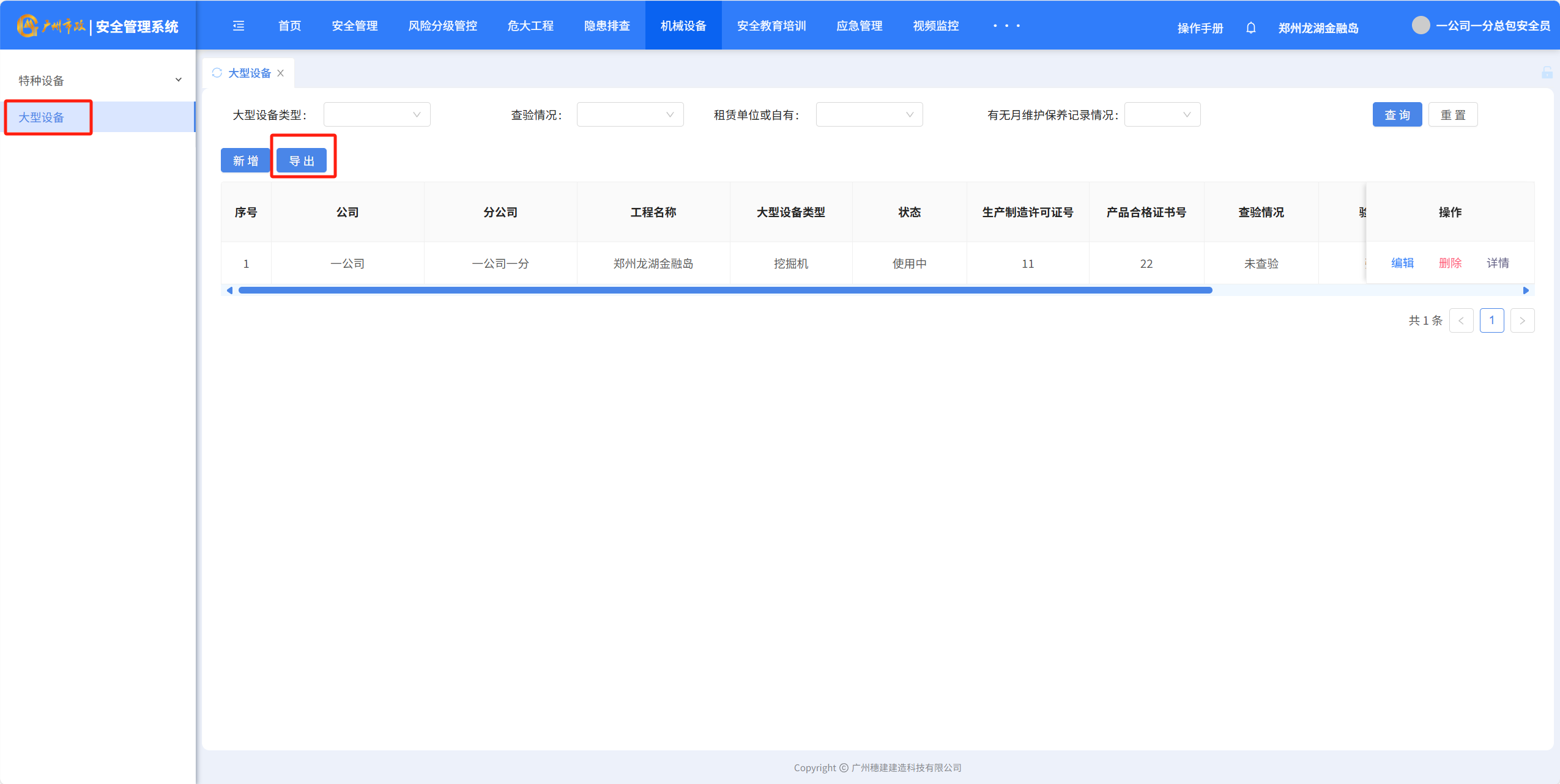Click the lock icon at top right
1560x784 pixels.
[x=1547, y=73]
